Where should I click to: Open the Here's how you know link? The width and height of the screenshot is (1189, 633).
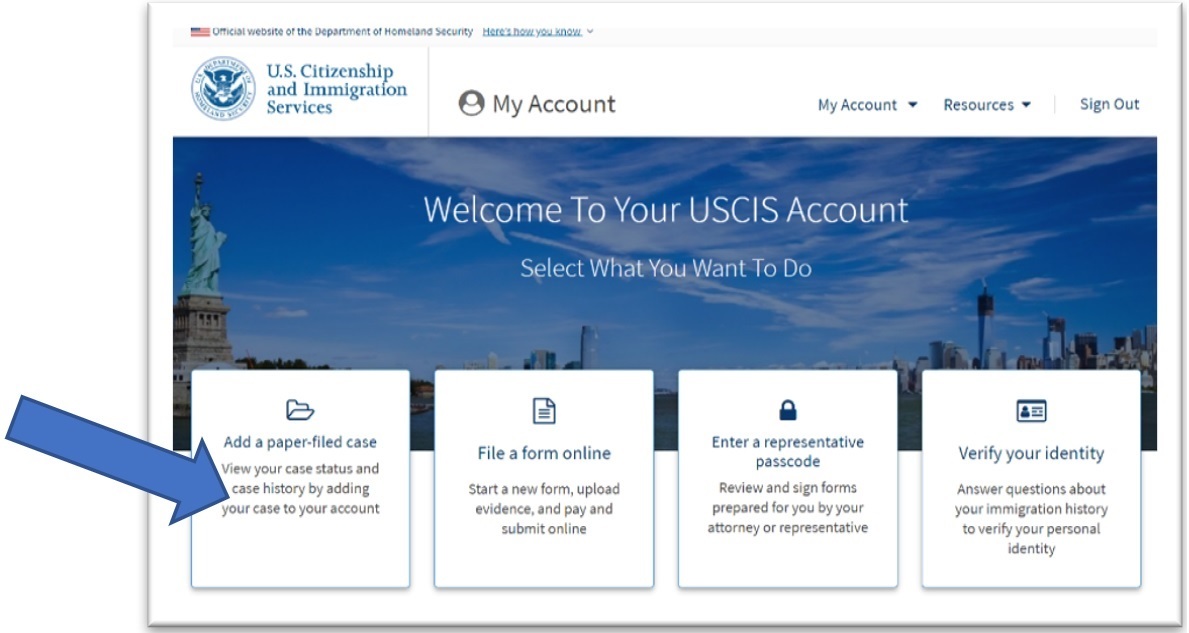531,32
